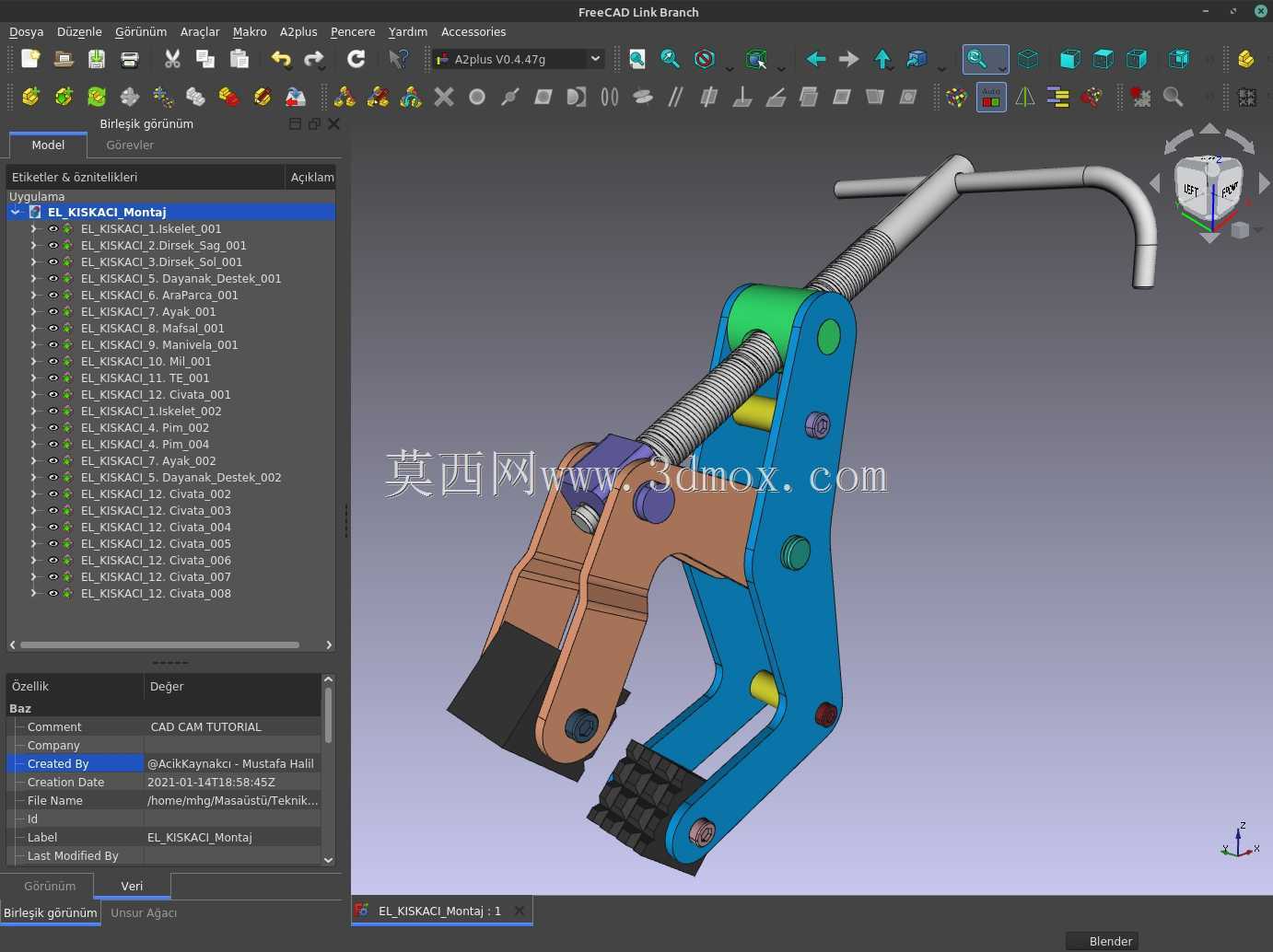The height and width of the screenshot is (952, 1273).
Task: Select the Created By property row
Action: tap(164, 763)
